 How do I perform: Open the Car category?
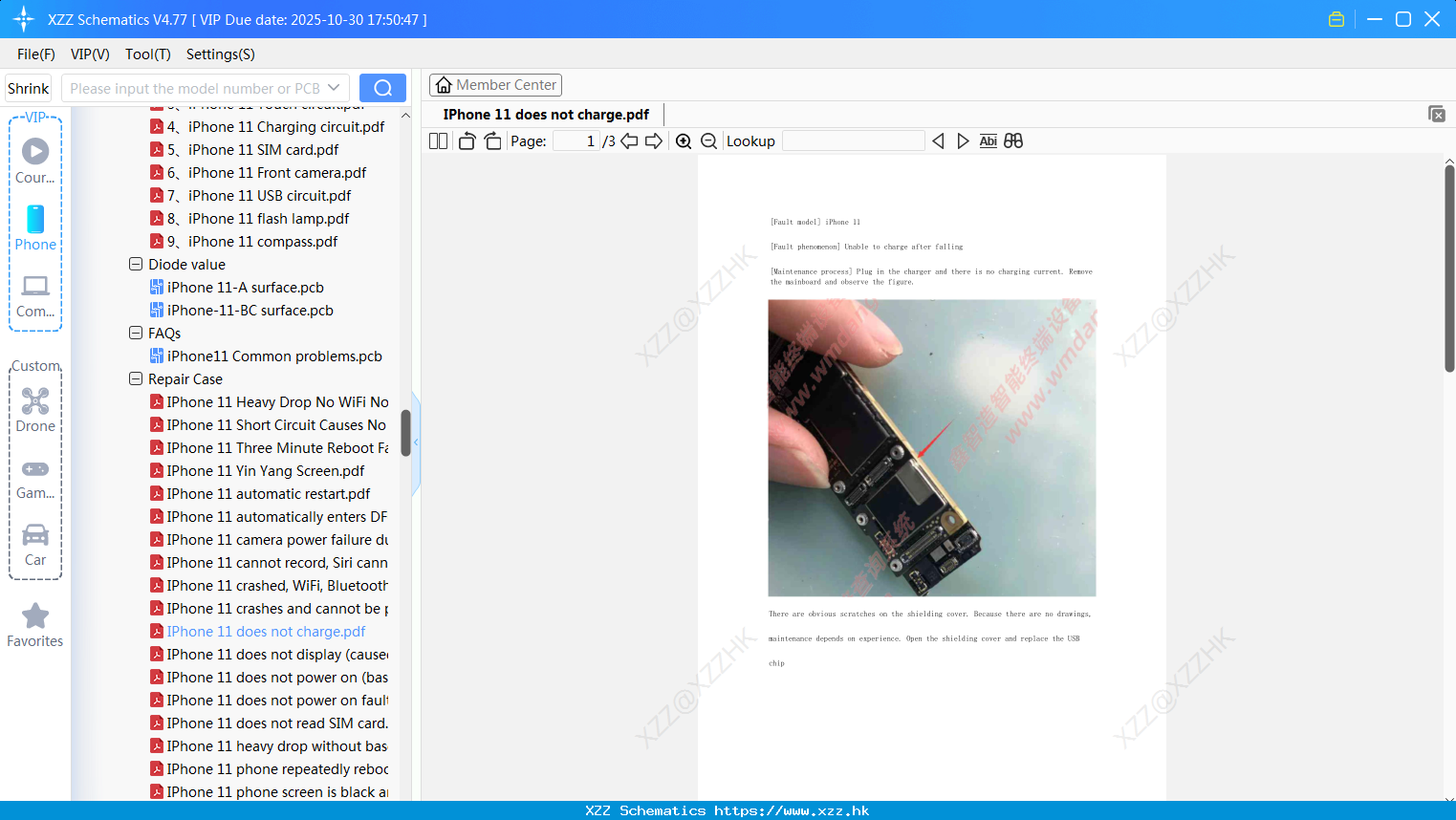click(35, 534)
